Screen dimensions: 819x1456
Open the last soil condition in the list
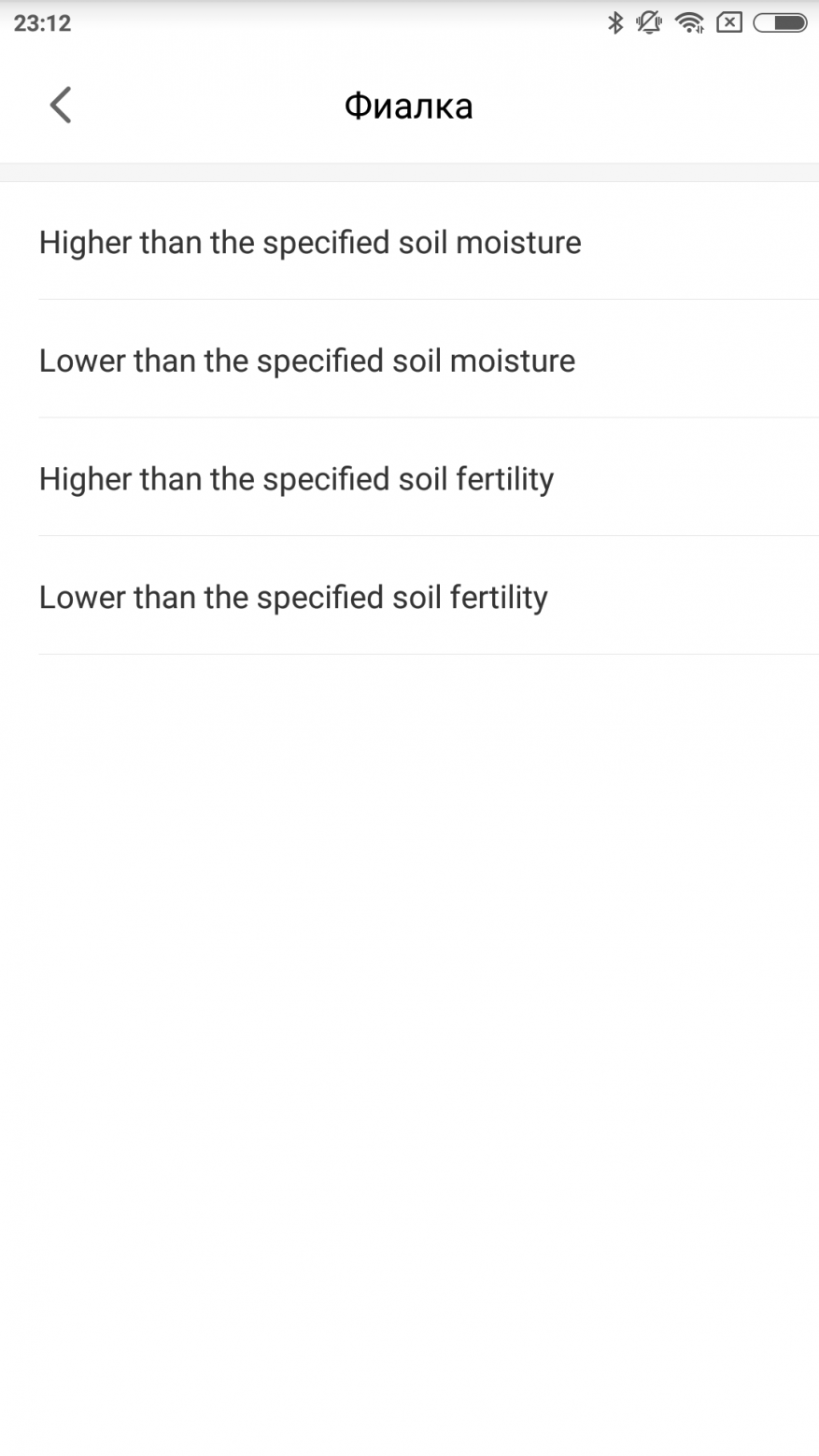tap(293, 598)
